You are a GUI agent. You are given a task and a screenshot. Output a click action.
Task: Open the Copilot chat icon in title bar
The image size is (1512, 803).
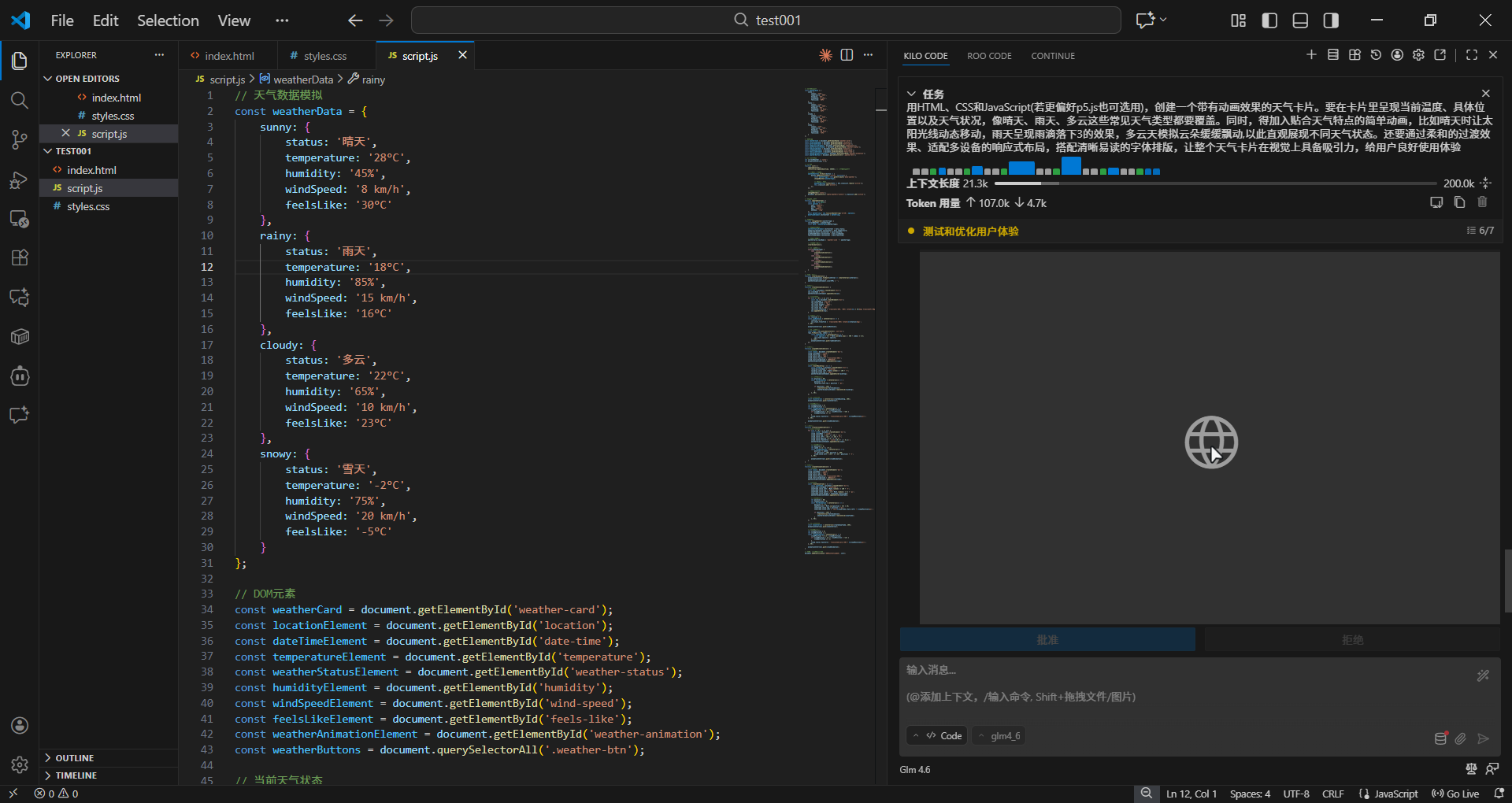(1145, 20)
